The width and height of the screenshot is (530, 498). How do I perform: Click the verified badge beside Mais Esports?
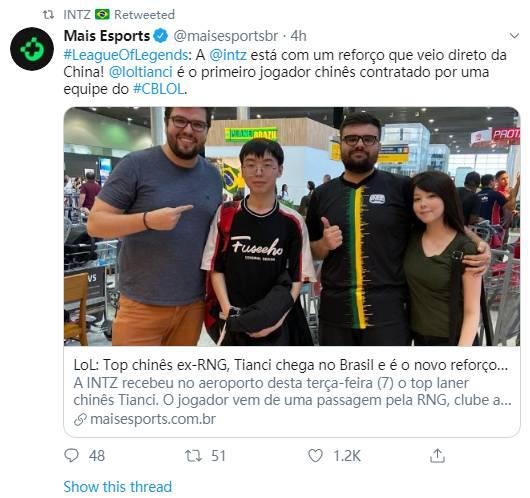point(161,36)
